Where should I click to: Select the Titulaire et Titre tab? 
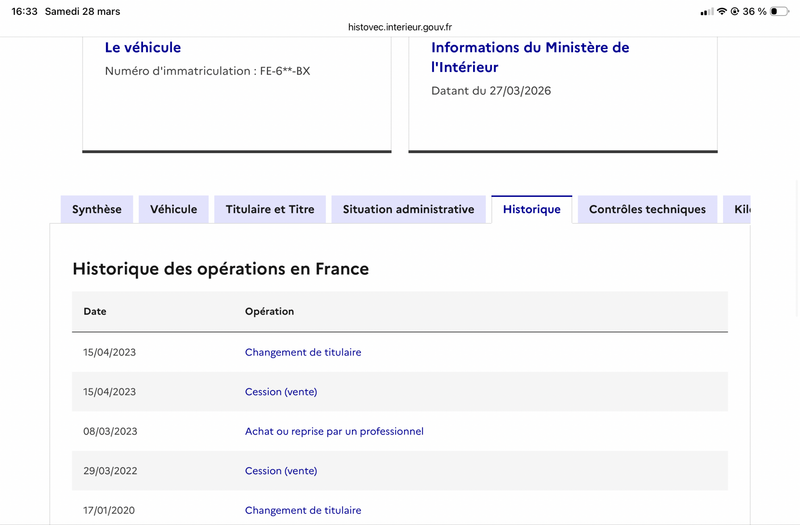pos(270,210)
